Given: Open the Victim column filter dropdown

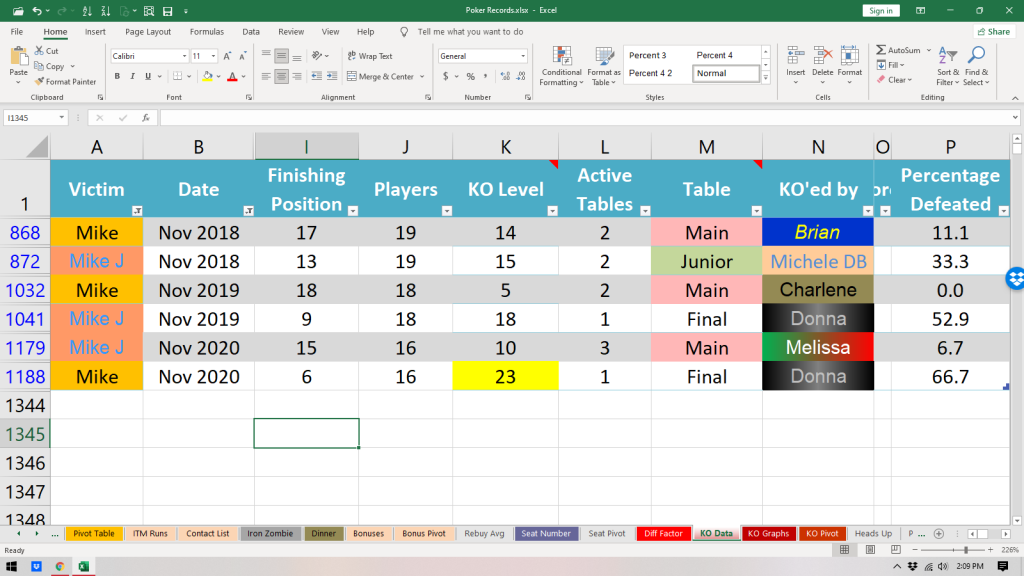Looking at the screenshot, I should (x=136, y=211).
